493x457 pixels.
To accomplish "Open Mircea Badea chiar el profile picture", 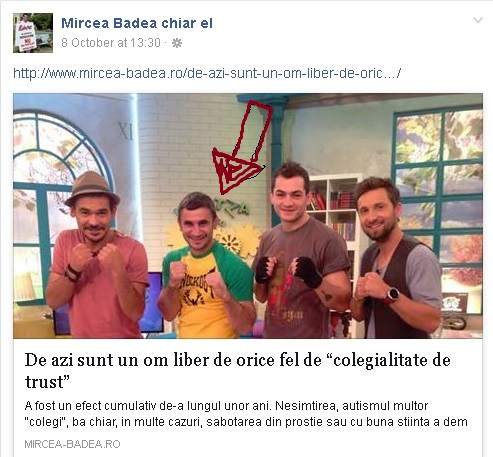I will click(33, 33).
